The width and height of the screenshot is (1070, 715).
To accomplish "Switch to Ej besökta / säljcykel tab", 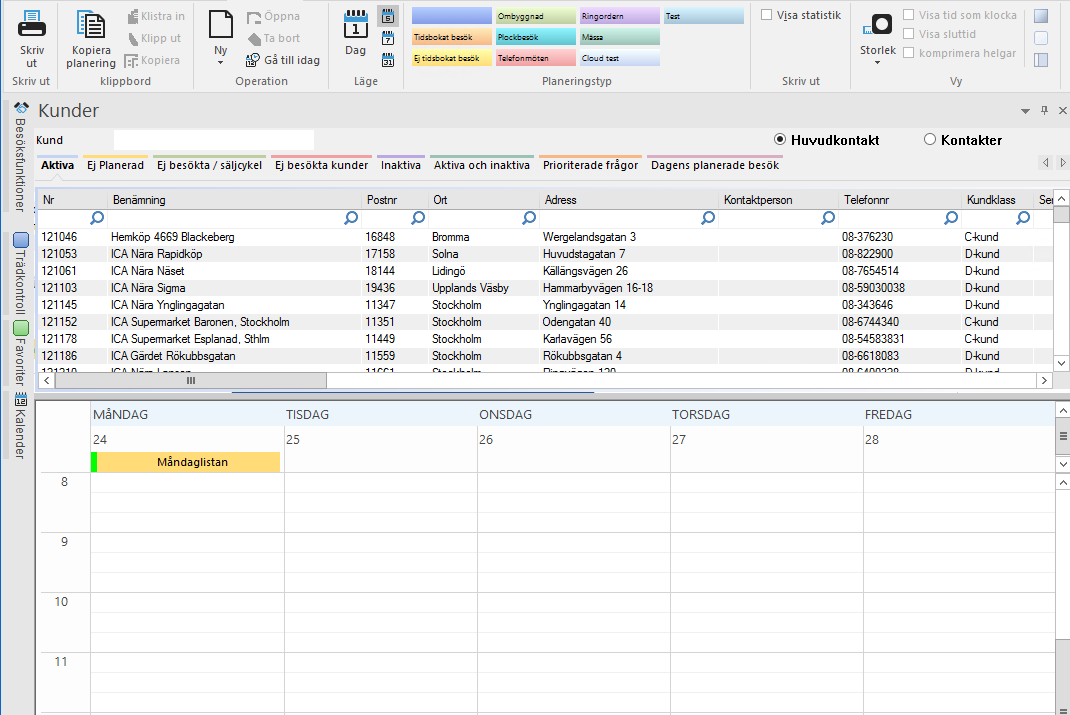I will tap(209, 165).
